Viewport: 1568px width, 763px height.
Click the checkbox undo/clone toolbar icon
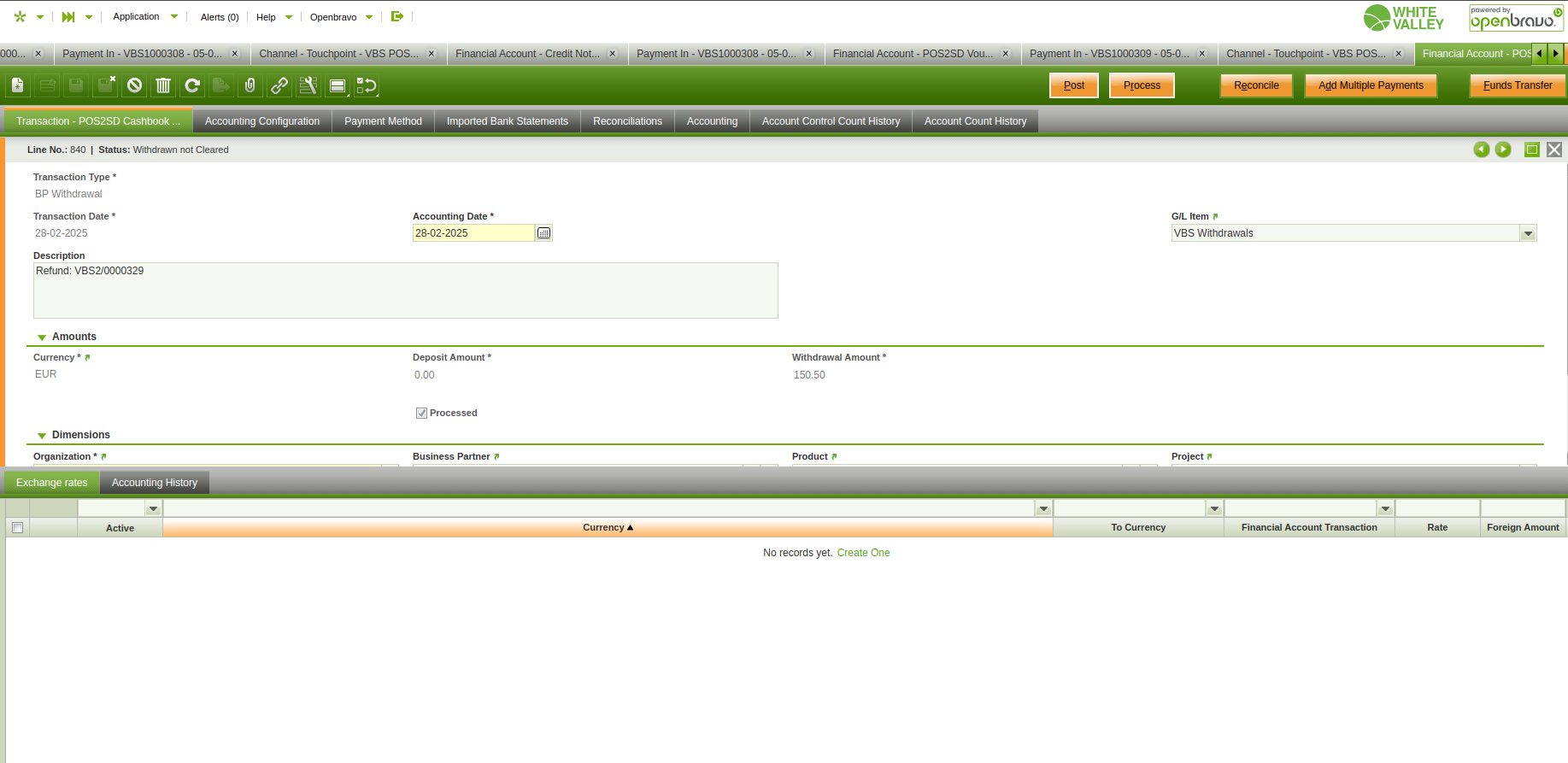pos(367,85)
